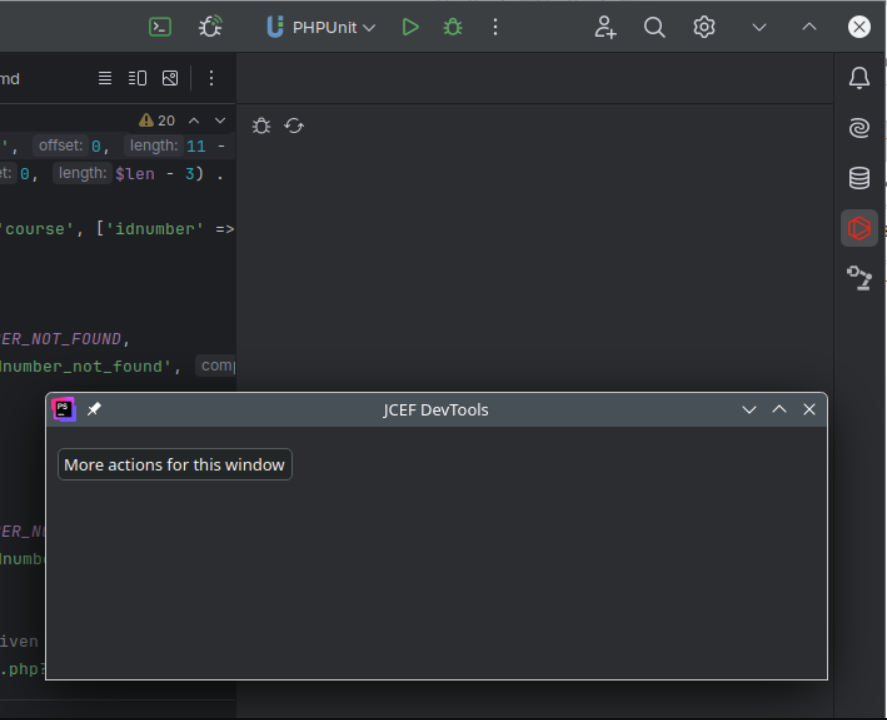Click the bug icon in the tool panel
887x720 pixels.
pyautogui.click(x=261, y=126)
